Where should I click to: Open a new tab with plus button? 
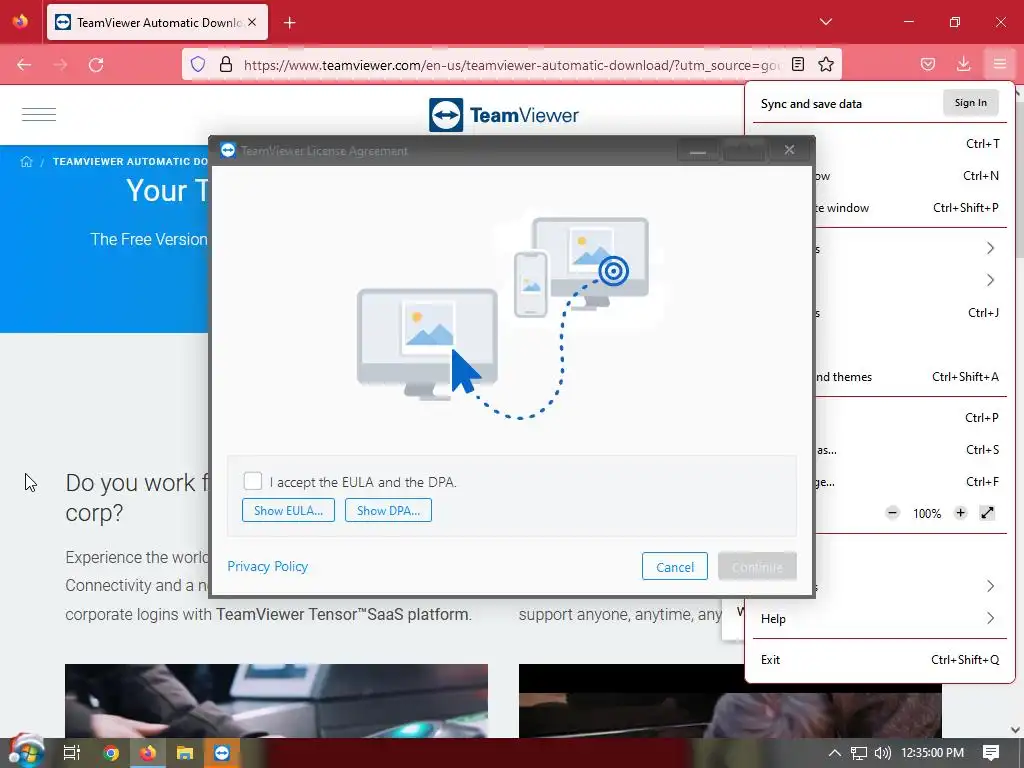click(x=290, y=23)
